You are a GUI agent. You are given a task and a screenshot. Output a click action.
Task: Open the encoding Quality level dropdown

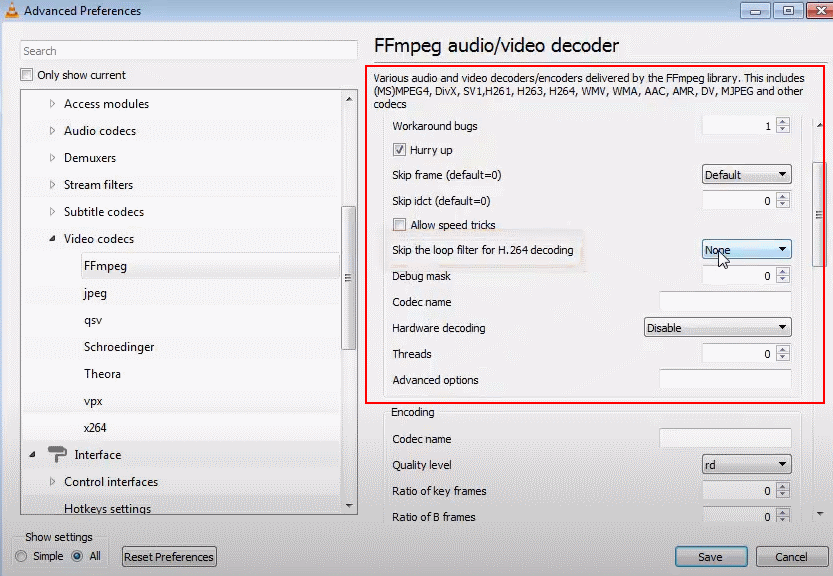coord(746,464)
